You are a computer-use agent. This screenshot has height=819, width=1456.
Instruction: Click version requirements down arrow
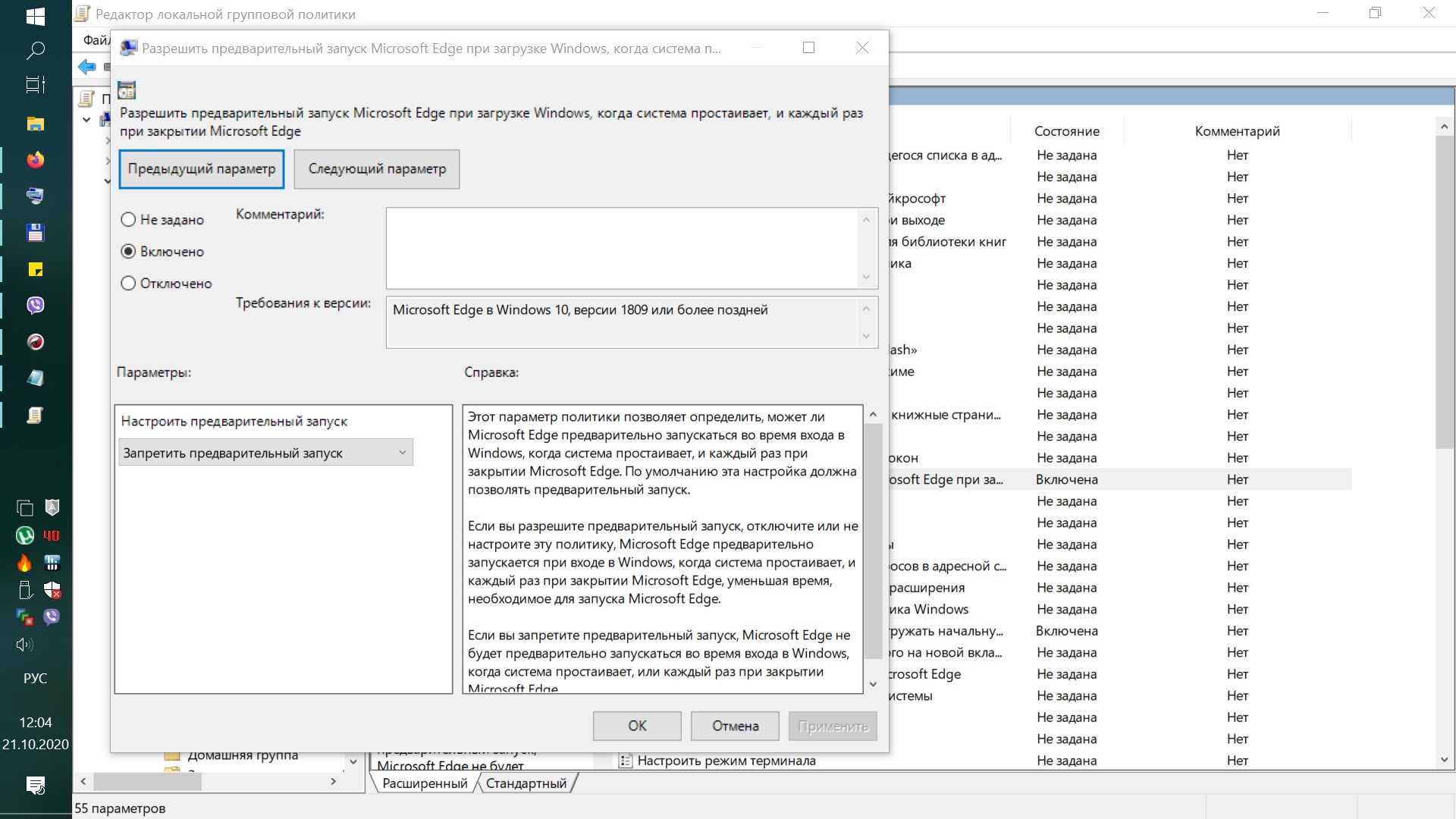point(866,336)
